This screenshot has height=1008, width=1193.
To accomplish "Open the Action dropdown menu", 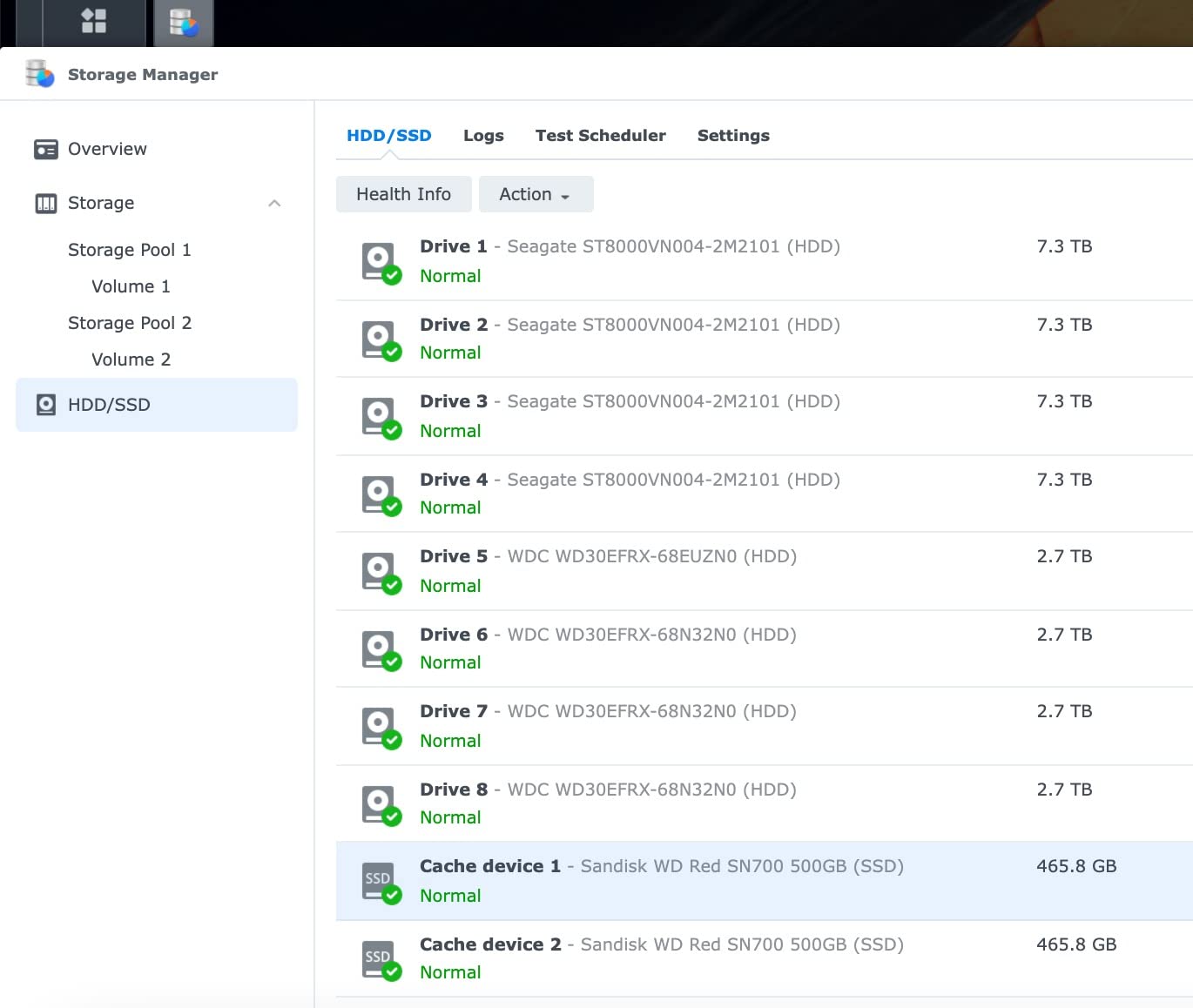I will point(536,194).
